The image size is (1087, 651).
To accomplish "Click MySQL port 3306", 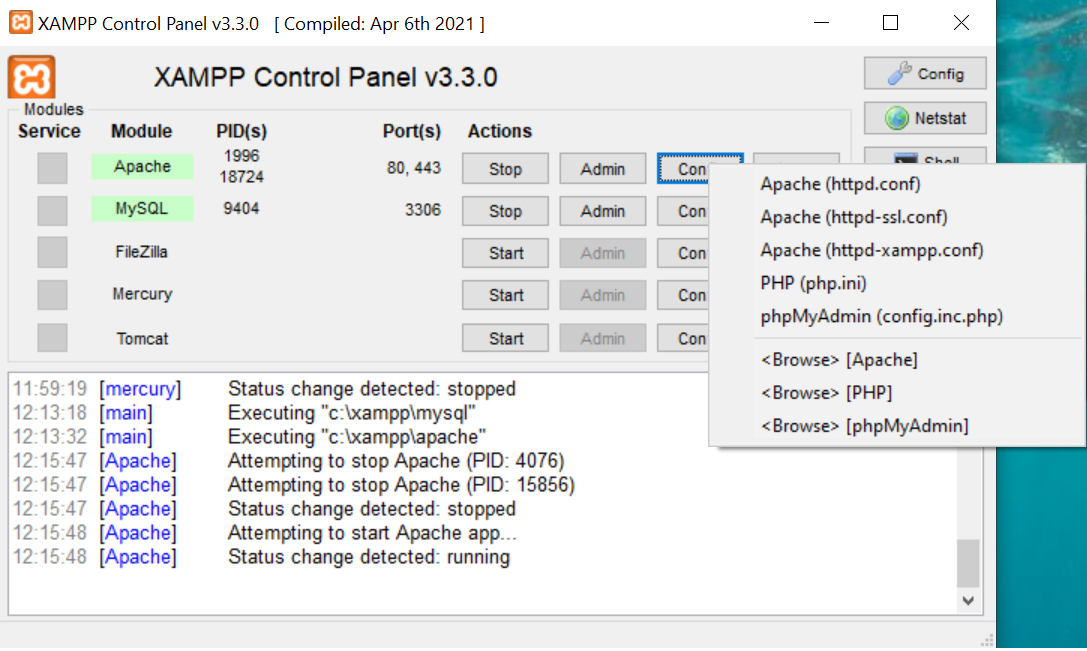I will coord(423,210).
